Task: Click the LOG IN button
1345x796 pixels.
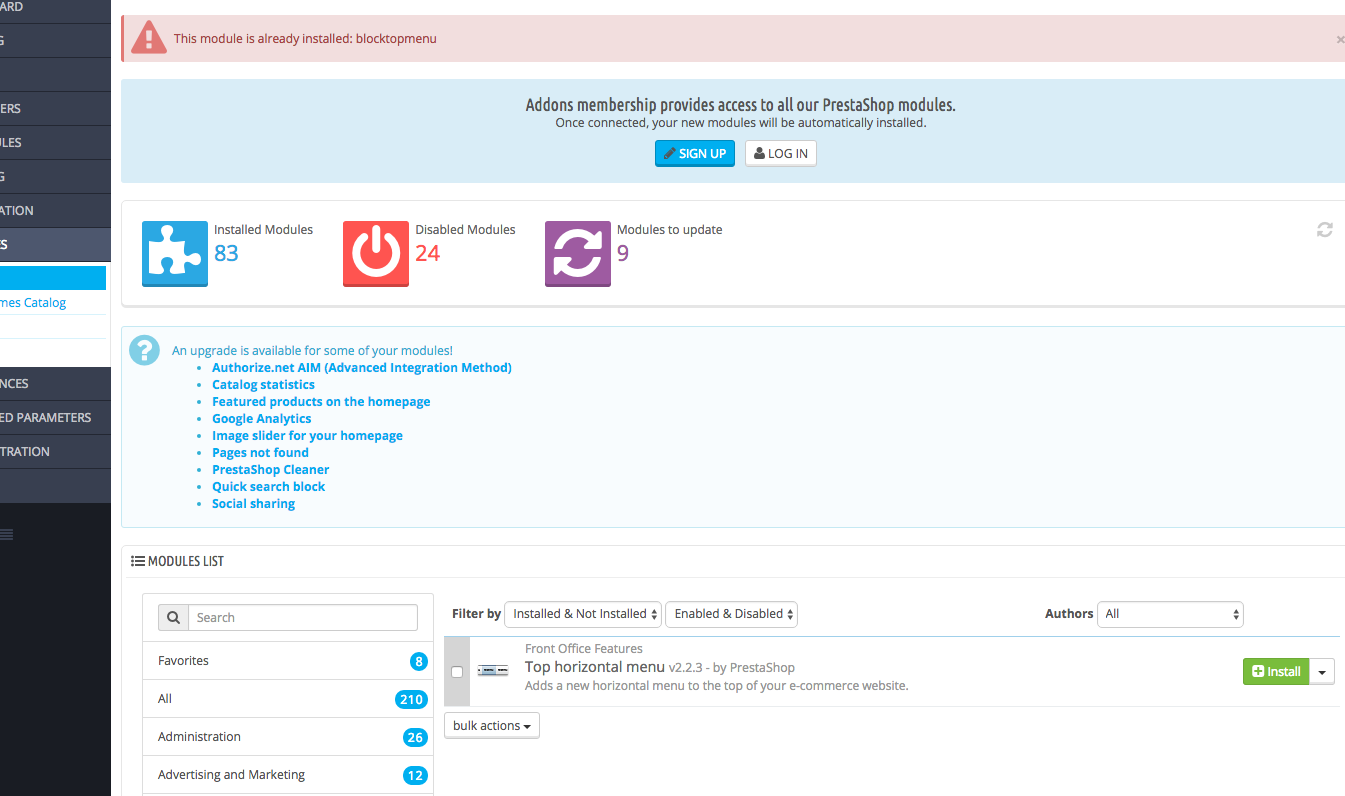Action: [781, 153]
